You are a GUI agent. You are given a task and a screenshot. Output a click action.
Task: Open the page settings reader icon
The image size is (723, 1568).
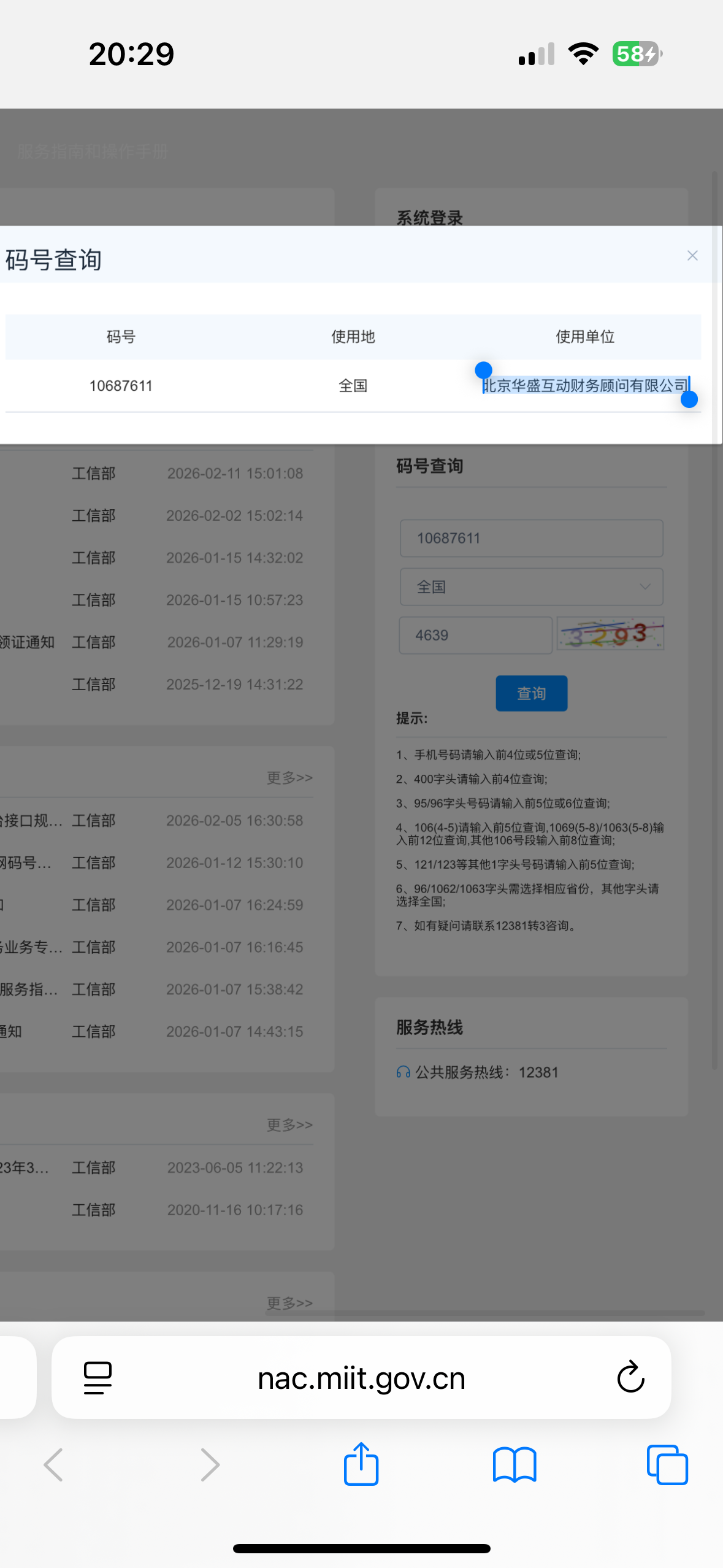coord(98,1378)
